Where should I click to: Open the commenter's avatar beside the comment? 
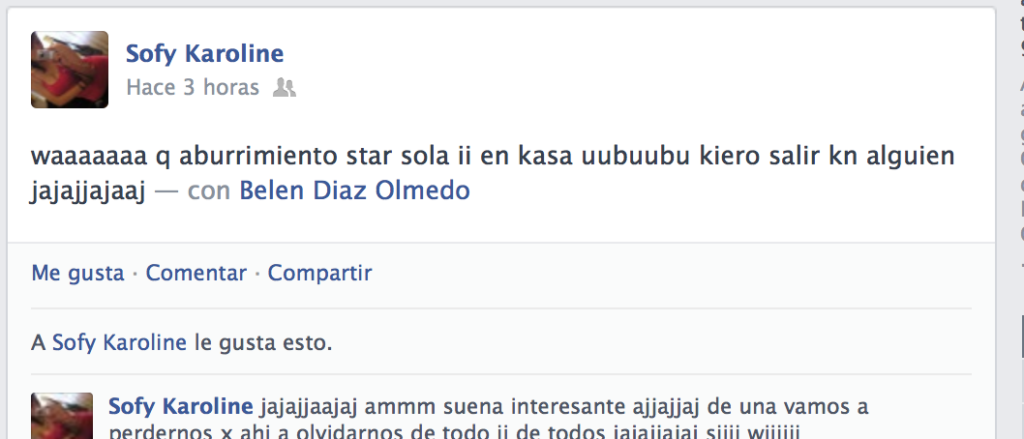[62, 416]
